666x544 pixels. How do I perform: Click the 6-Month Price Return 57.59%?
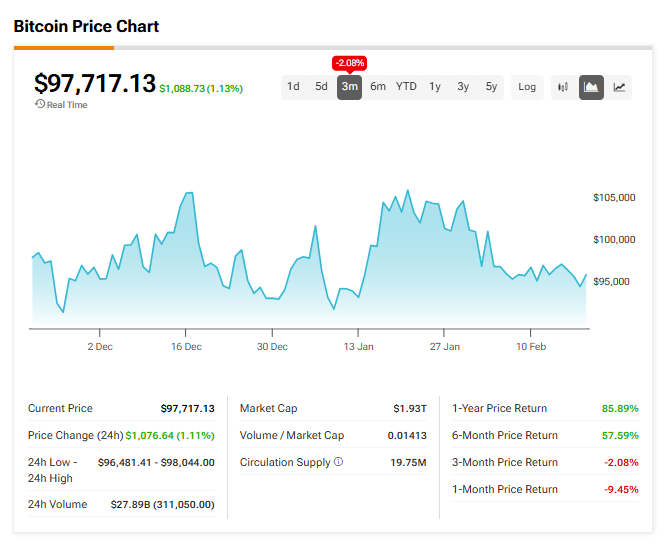point(620,435)
